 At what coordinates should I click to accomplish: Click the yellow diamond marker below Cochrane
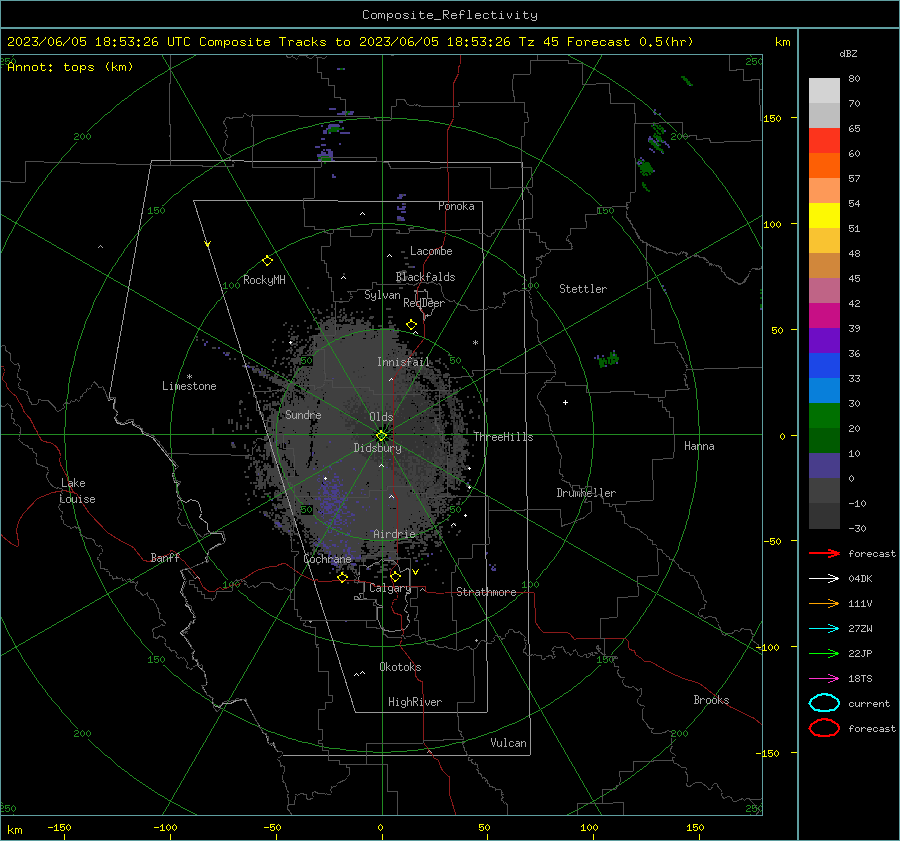(343, 577)
